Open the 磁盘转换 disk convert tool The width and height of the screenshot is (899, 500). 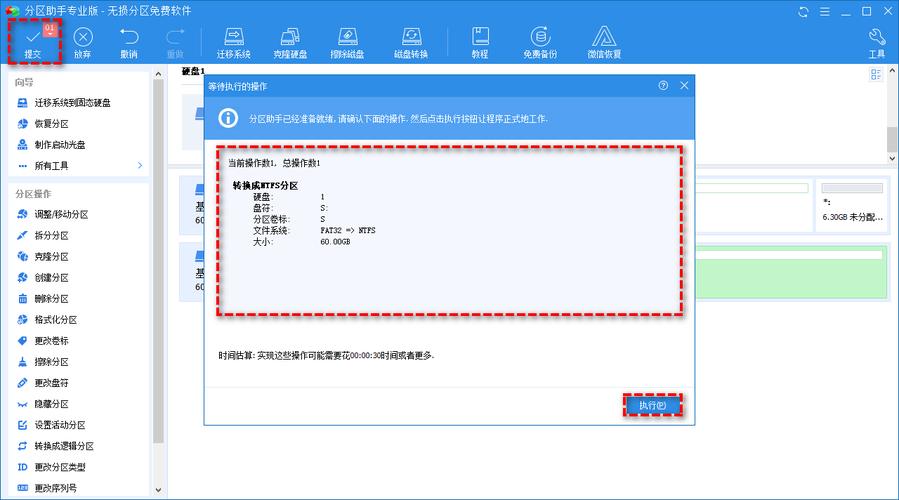411,42
